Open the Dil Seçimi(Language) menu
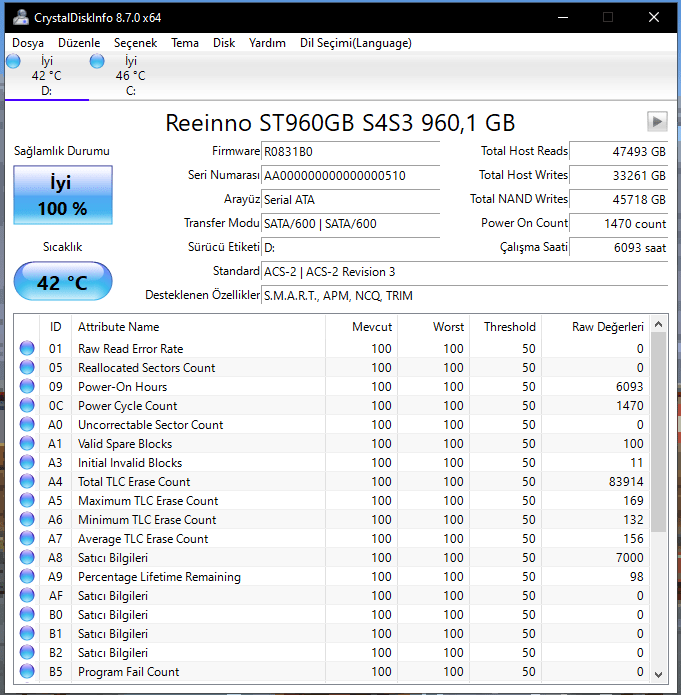Viewport: 681px width, 695px height. pyautogui.click(x=355, y=43)
